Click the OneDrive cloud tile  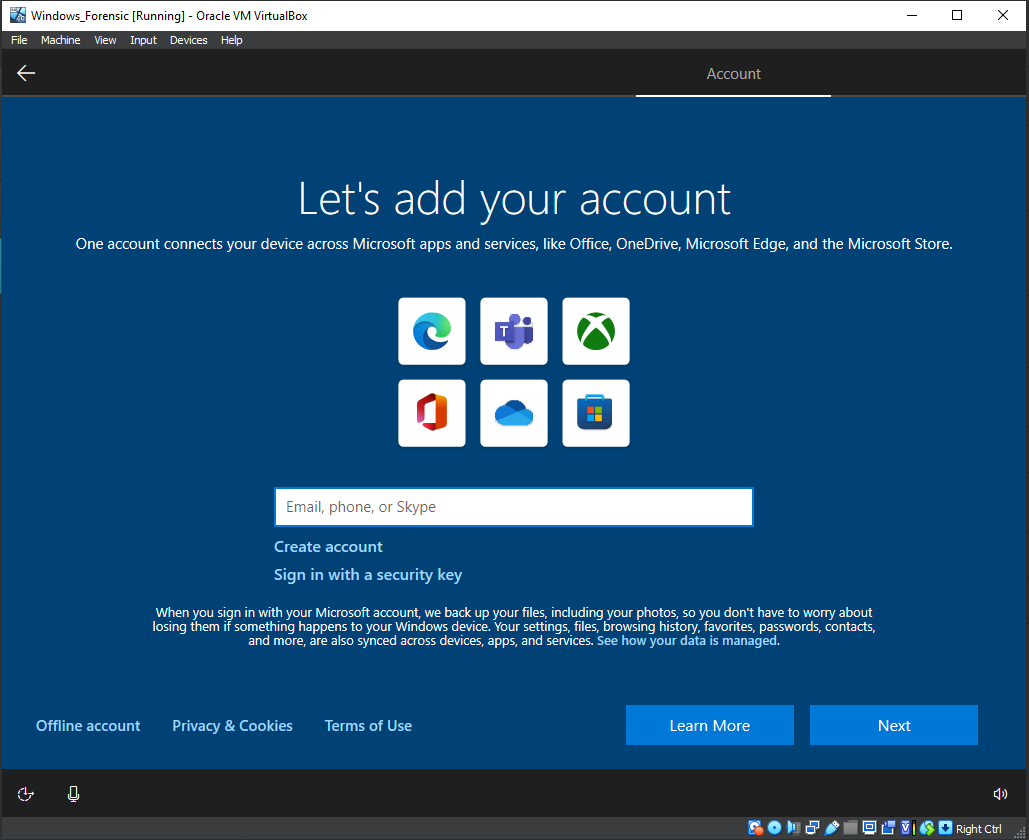coord(514,413)
